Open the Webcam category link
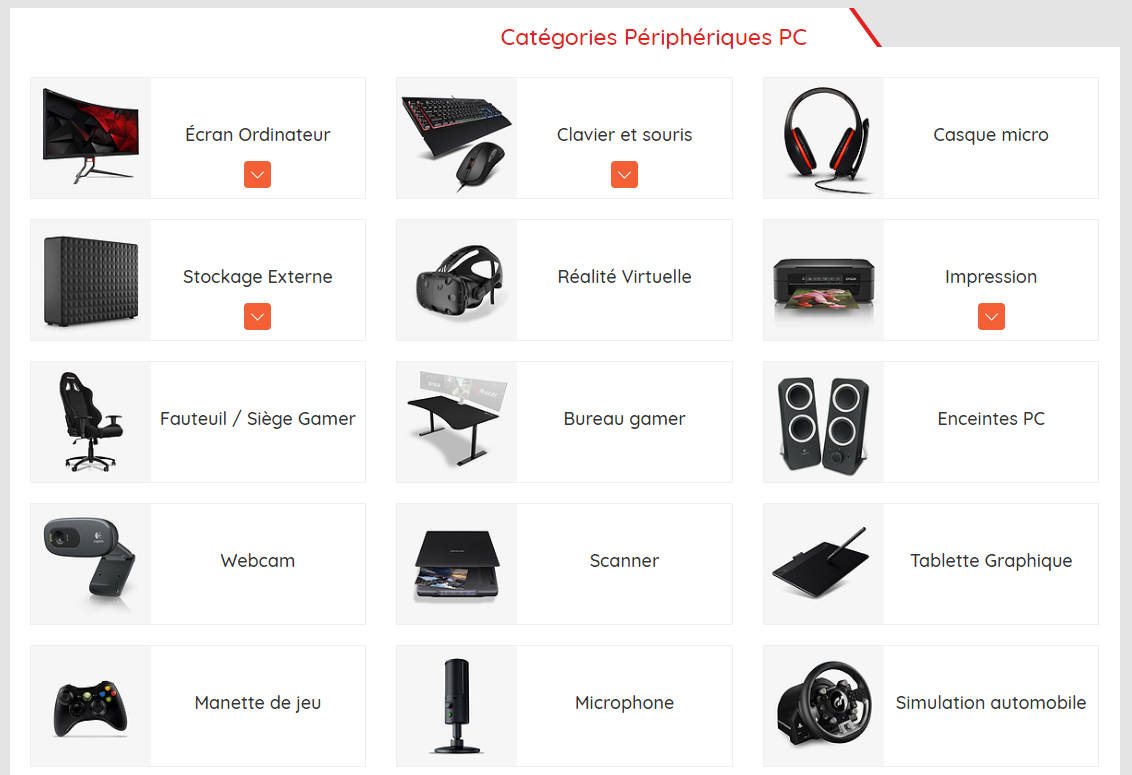The height and width of the screenshot is (775, 1132). tap(258, 560)
